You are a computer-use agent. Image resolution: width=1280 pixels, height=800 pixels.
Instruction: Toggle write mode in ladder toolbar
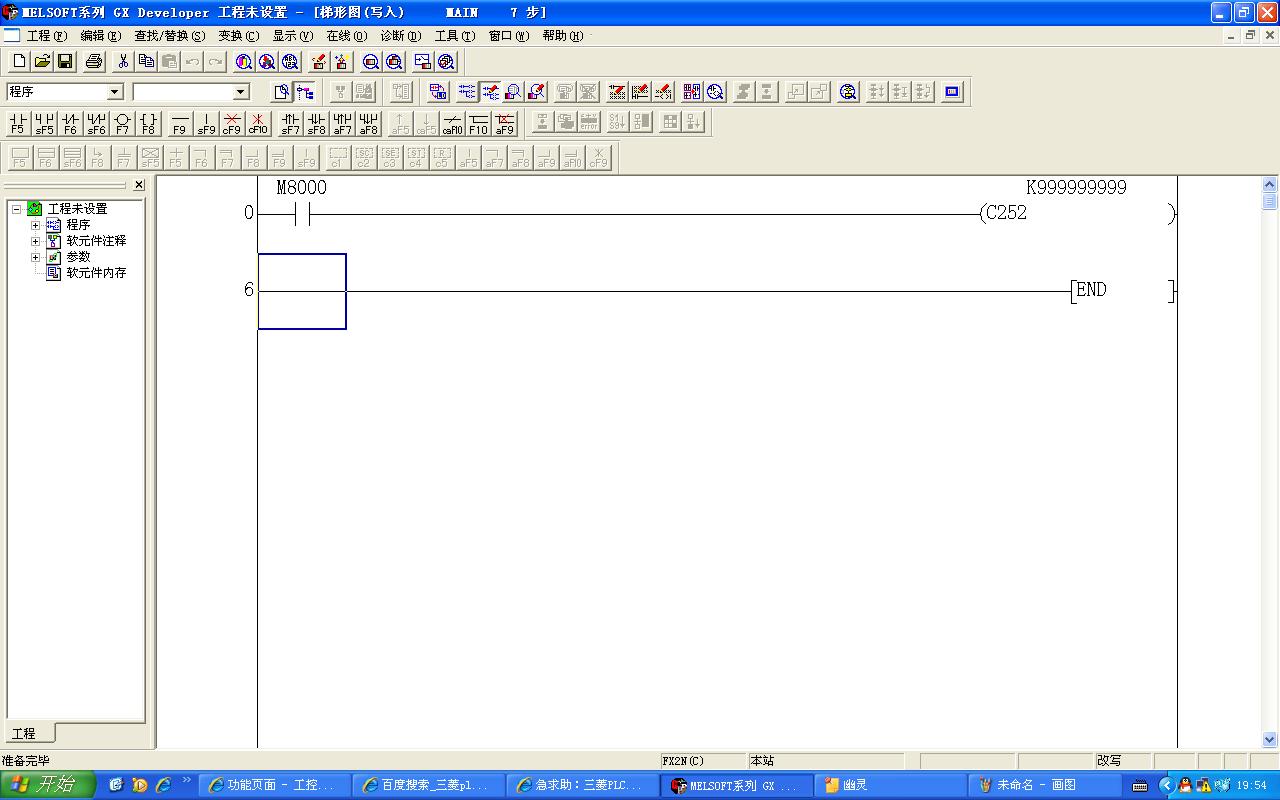pyautogui.click(x=490, y=92)
